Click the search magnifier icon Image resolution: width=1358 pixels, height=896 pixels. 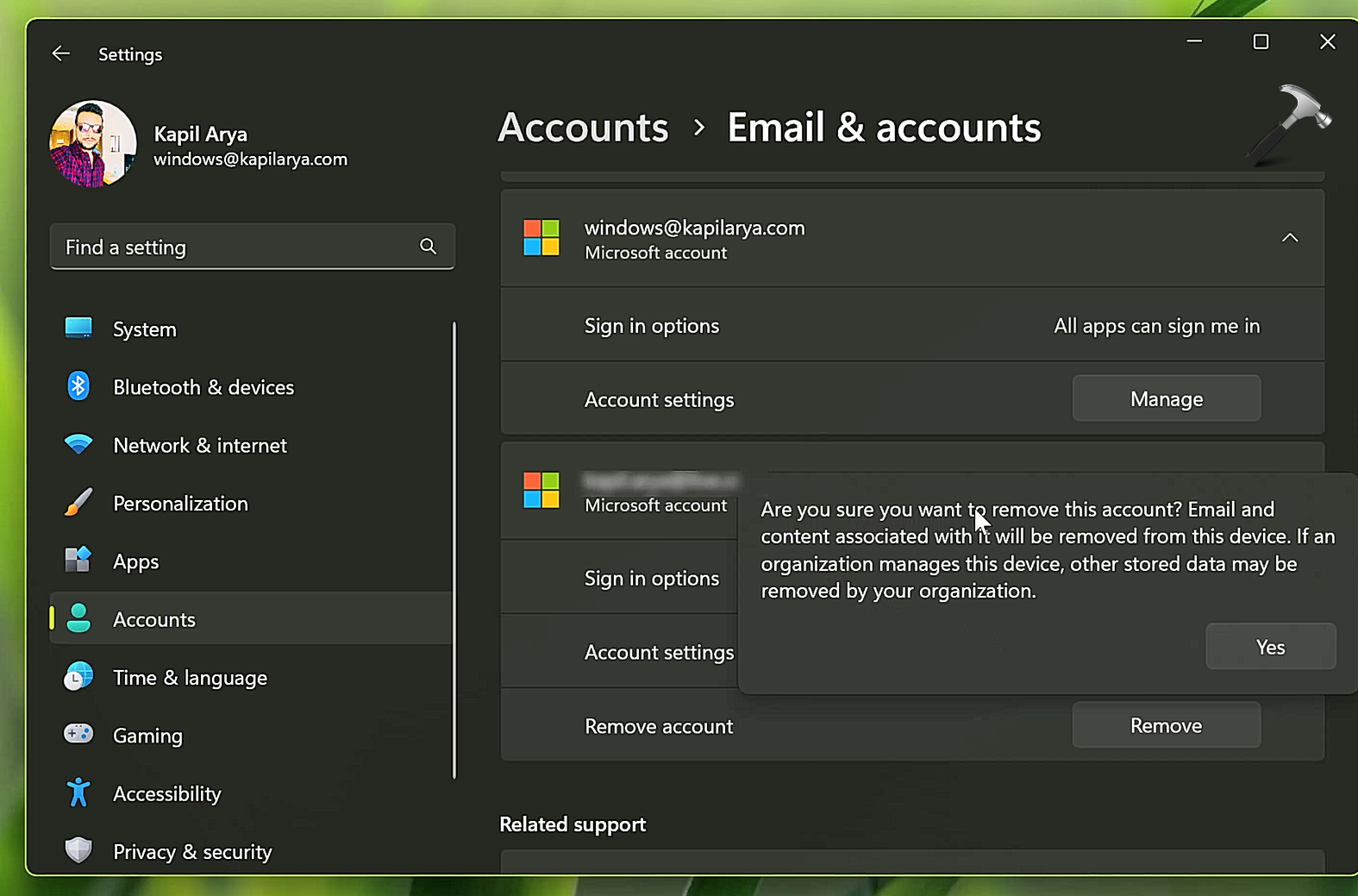tap(428, 247)
